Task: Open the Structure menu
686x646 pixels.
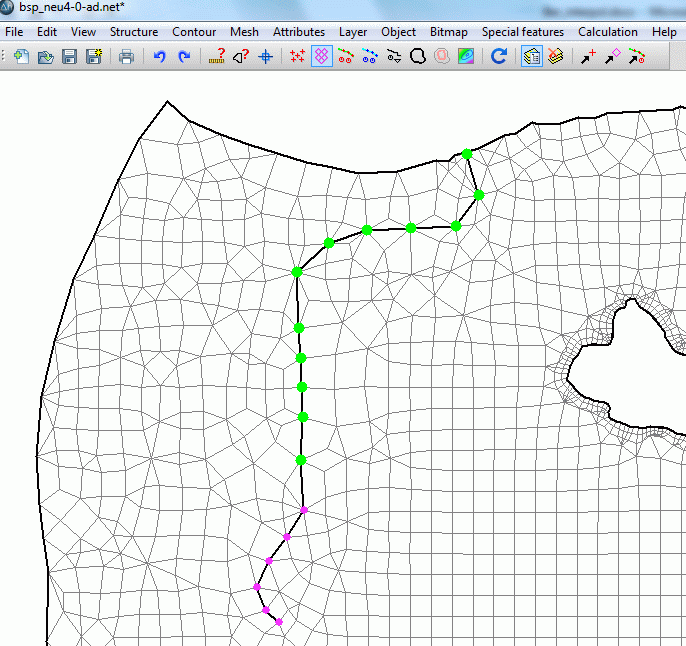Action: pos(134,32)
